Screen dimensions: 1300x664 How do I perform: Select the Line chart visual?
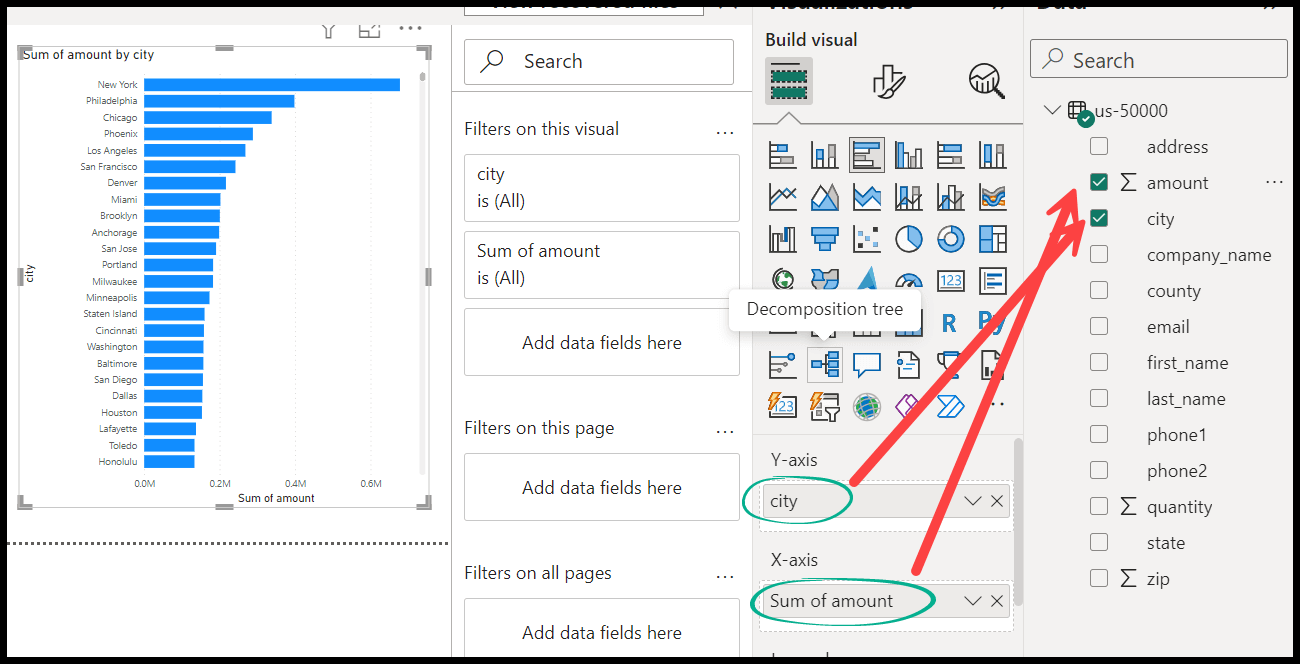(782, 197)
